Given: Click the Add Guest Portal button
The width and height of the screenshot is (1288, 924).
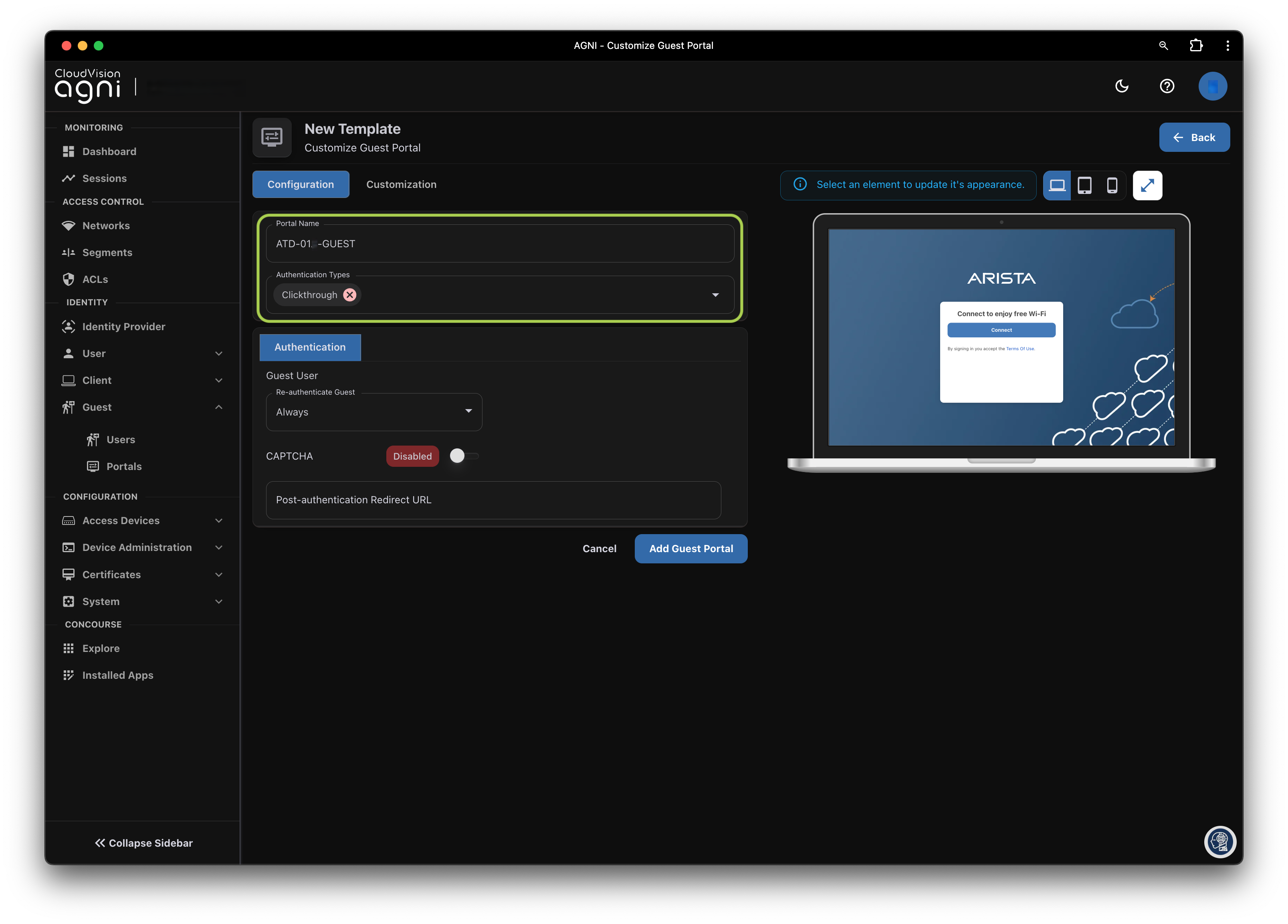Looking at the screenshot, I should 690,549.
